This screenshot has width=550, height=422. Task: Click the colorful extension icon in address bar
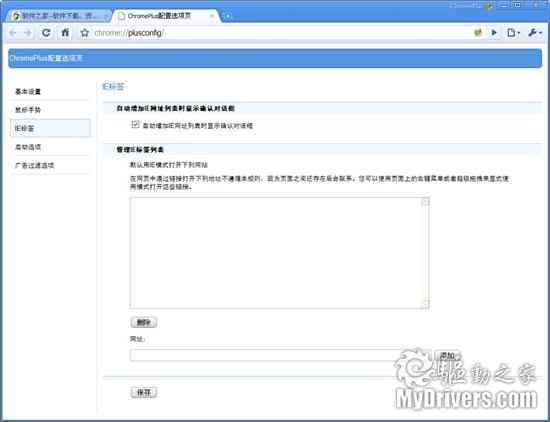(x=478, y=33)
